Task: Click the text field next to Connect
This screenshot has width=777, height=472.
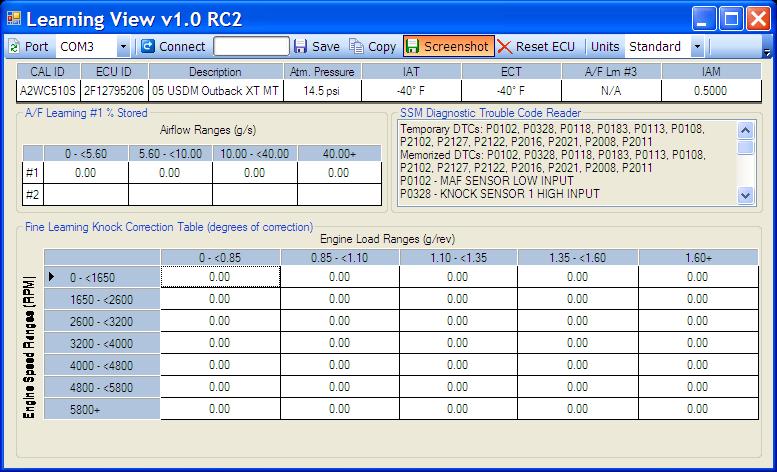Action: [x=251, y=47]
